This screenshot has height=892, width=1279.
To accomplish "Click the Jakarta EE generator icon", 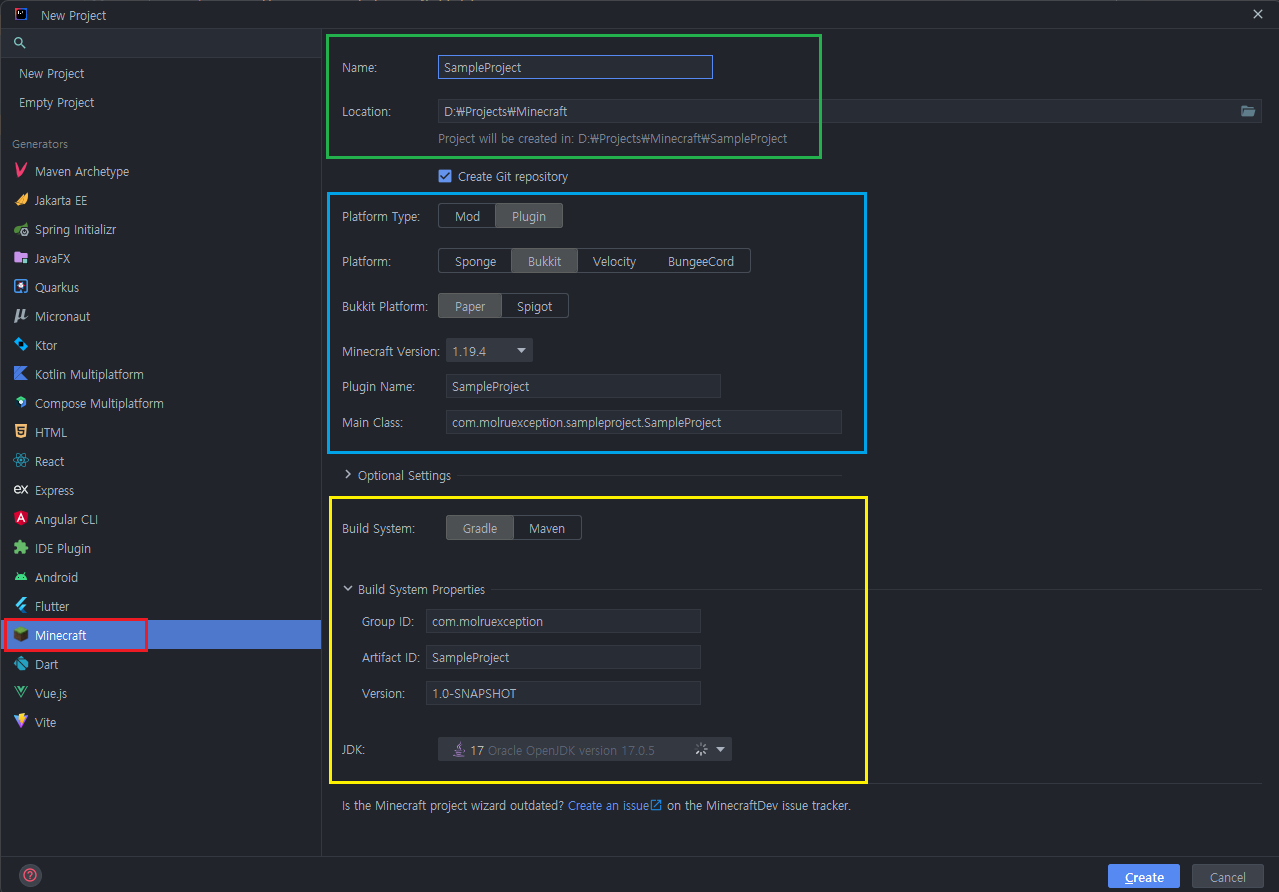I will point(21,200).
